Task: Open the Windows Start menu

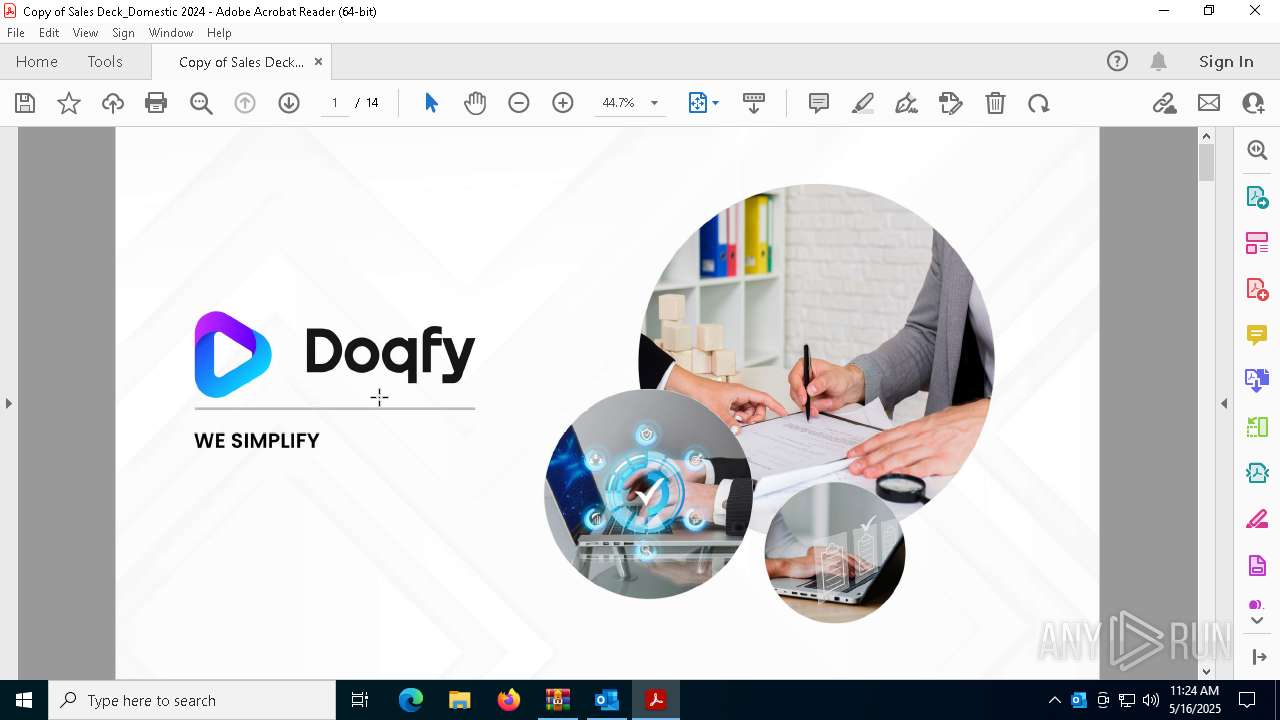Action: click(24, 700)
